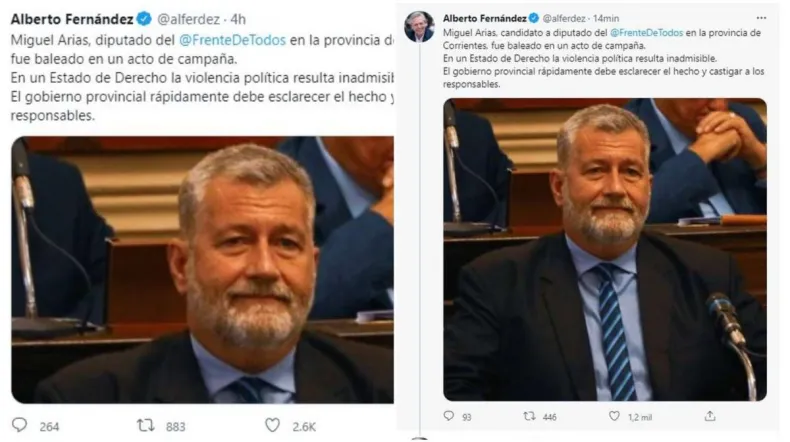Retweet the right tweet showing 446
Viewport: 790px width, 442px height.
pos(529,416)
